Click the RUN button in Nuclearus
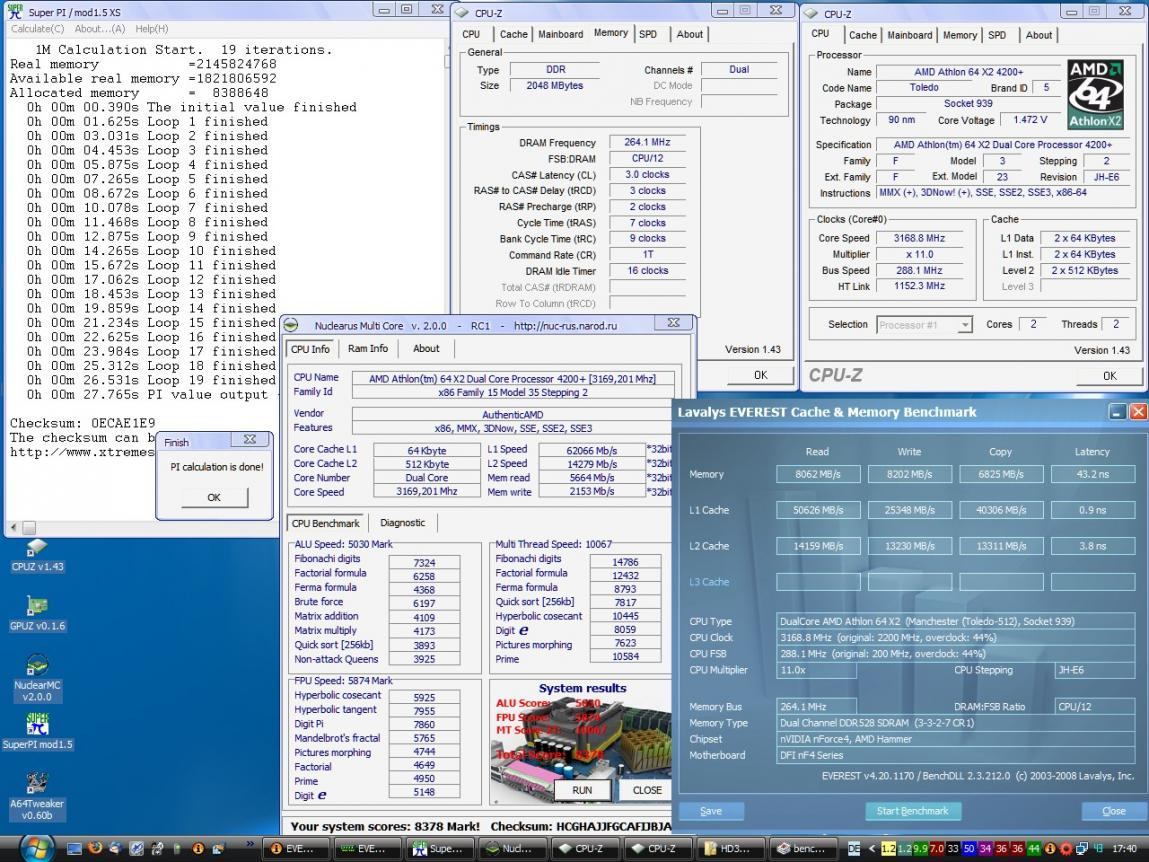The image size is (1149, 862). [x=582, y=790]
